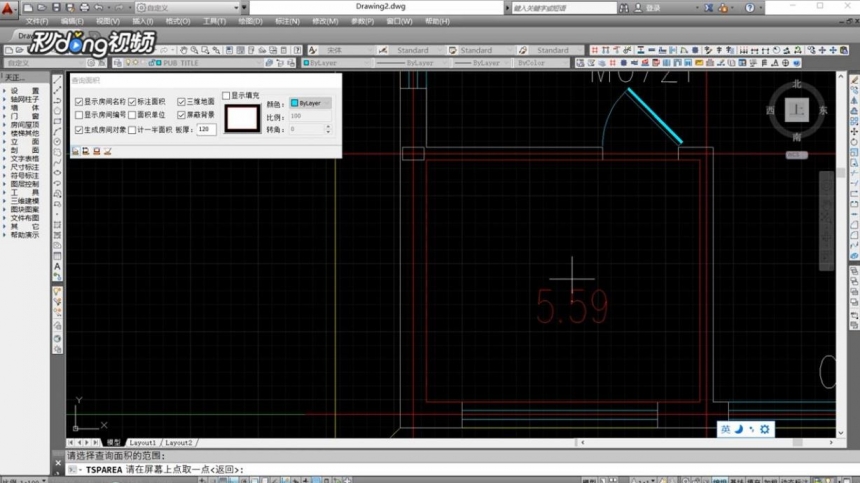Select the Rectangle tool in draw toolbar
Image resolution: width=860 pixels, height=483 pixels.
tap(58, 121)
